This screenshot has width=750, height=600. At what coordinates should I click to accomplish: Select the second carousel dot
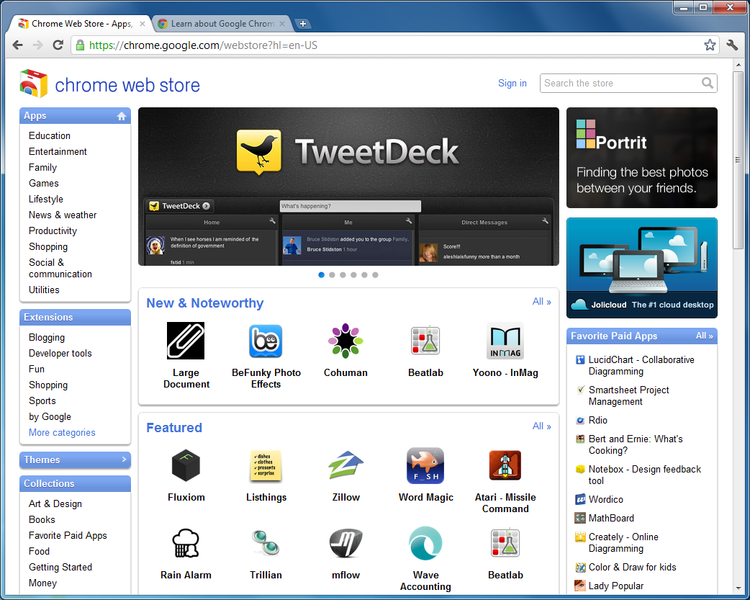pyautogui.click(x=332, y=275)
